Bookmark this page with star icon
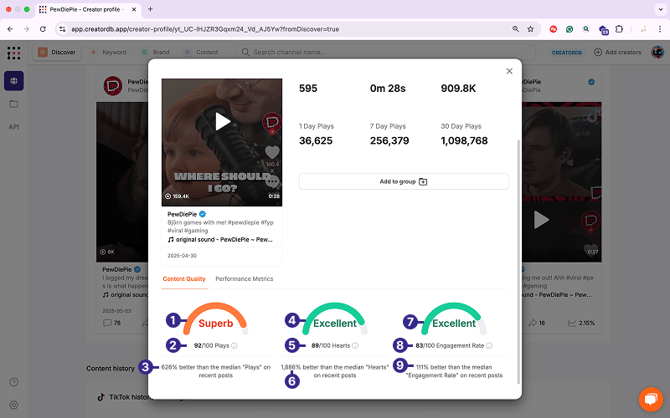The height and width of the screenshot is (418, 670). pyautogui.click(x=530, y=29)
